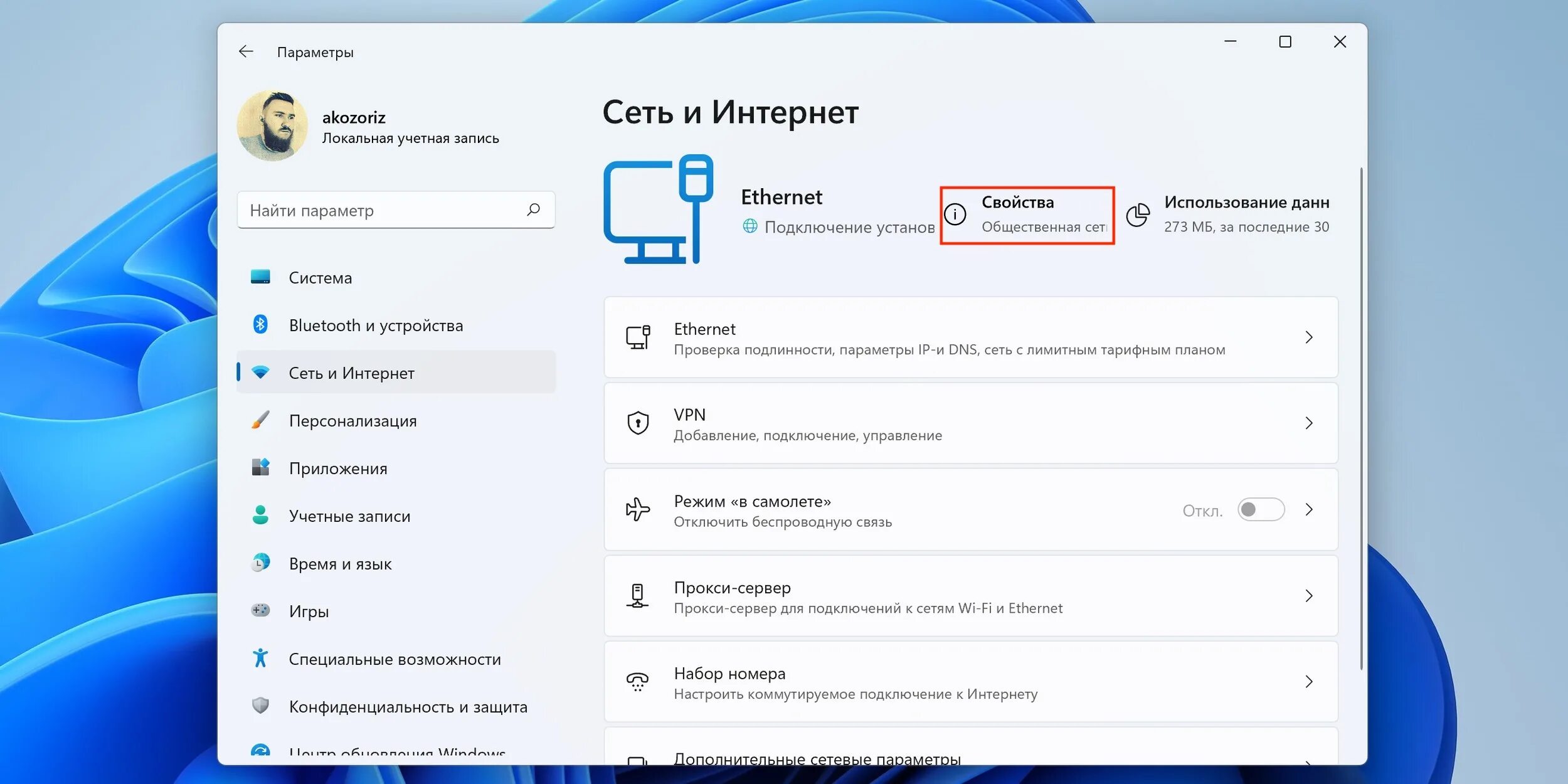Expand the Ethernet settings chevron
1568x784 pixels.
pos(1309,337)
